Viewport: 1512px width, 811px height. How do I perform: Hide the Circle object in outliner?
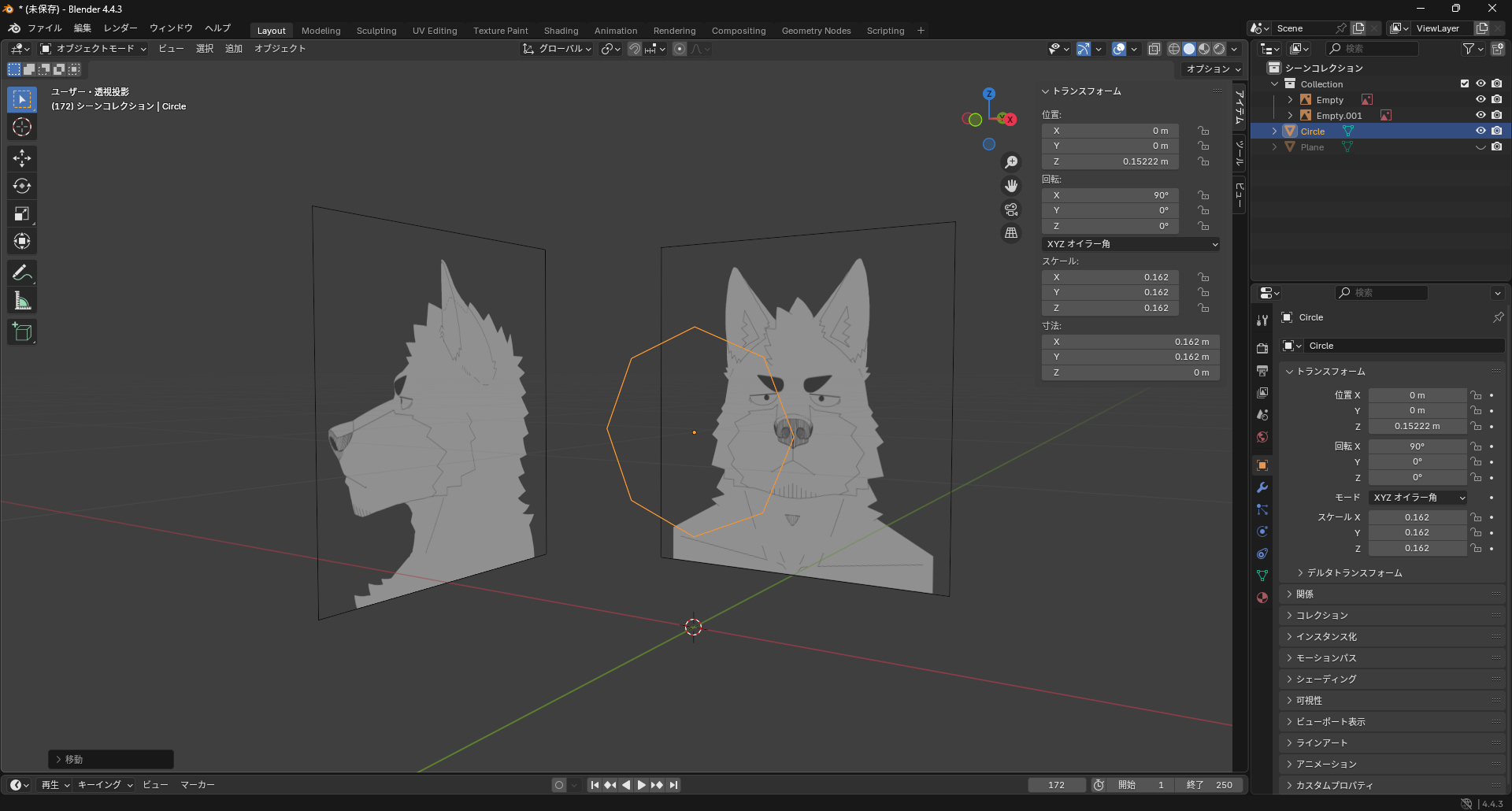tap(1480, 131)
